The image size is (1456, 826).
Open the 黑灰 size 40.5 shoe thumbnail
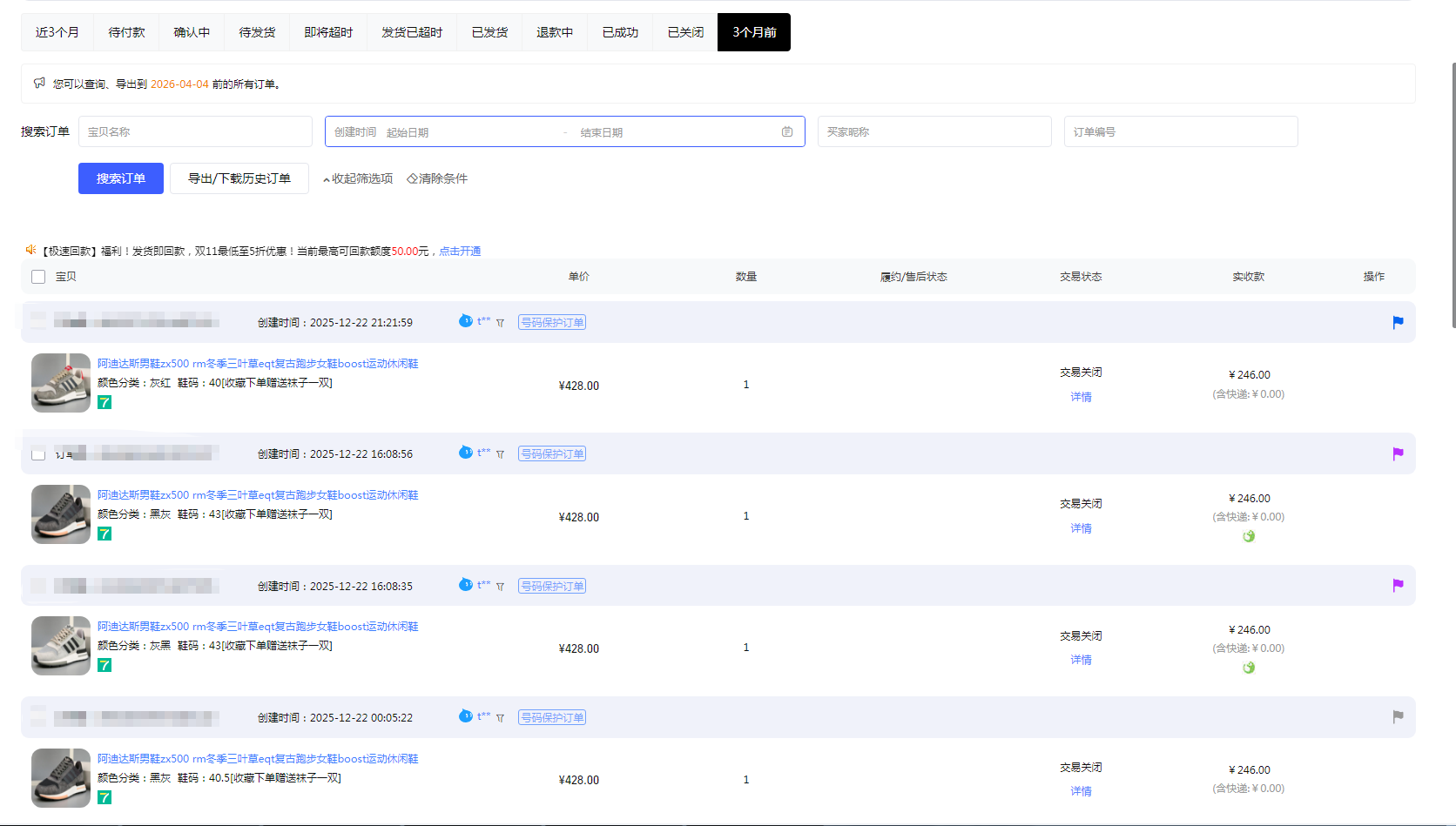(61, 778)
